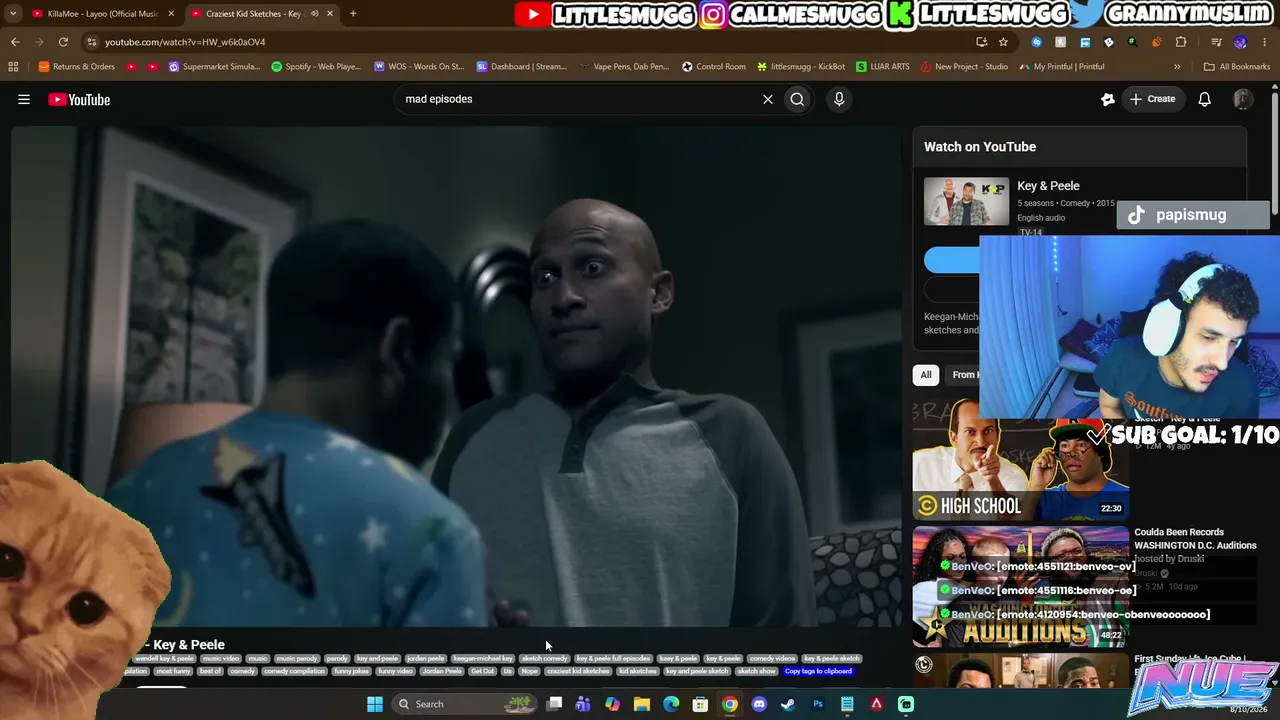Click the YouTube search magnifier button

click(797, 99)
